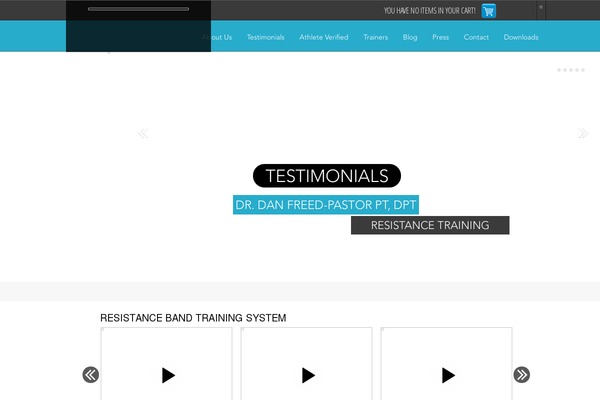
Task: Select the fourth hero slide dot
Action: coord(577,70)
